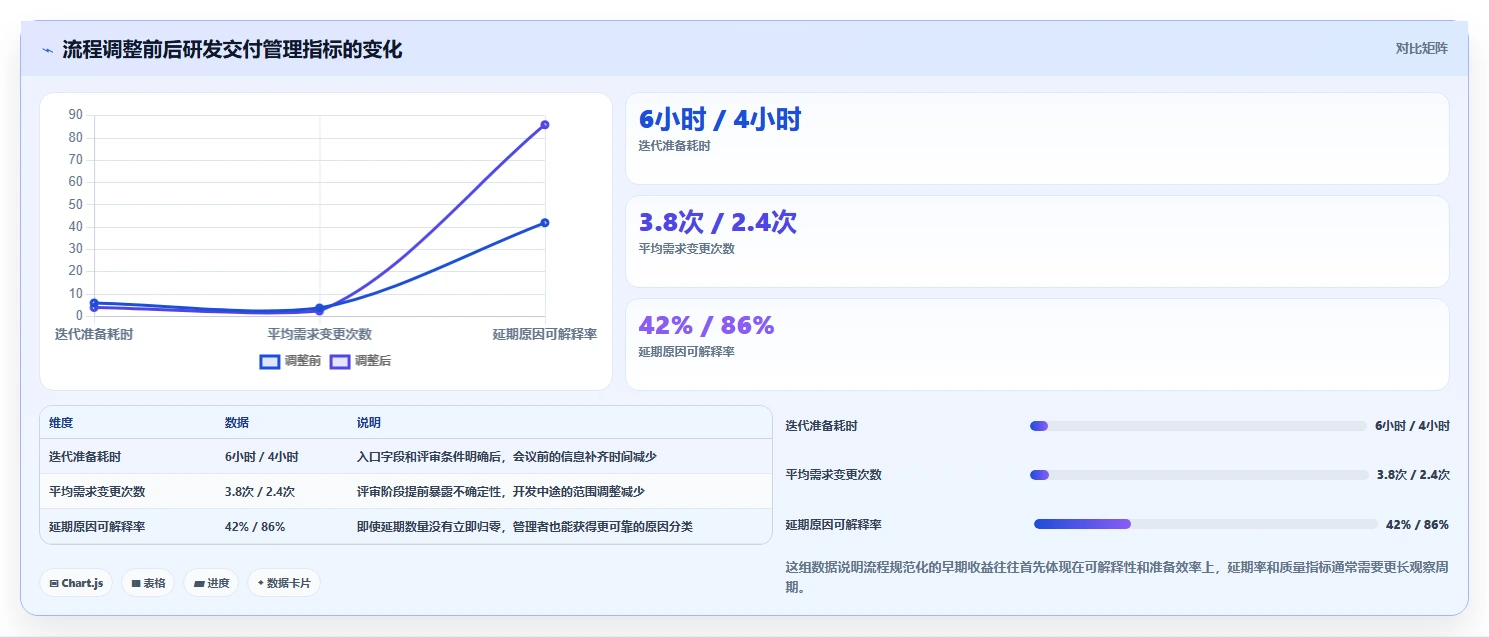Click the 说明 table column header
The height and width of the screenshot is (637, 1489).
pyautogui.click(x=369, y=423)
